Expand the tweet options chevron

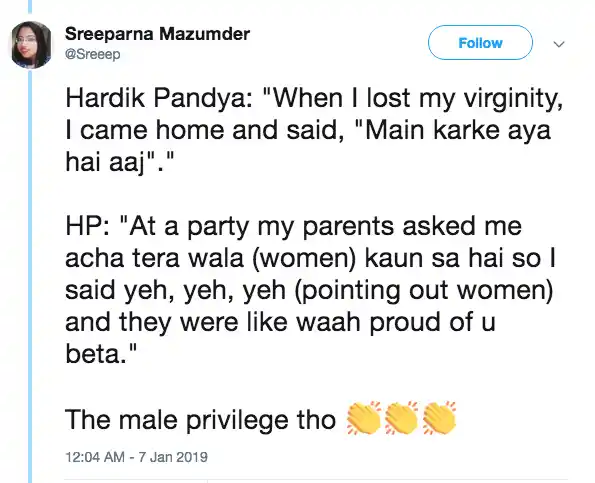[559, 44]
